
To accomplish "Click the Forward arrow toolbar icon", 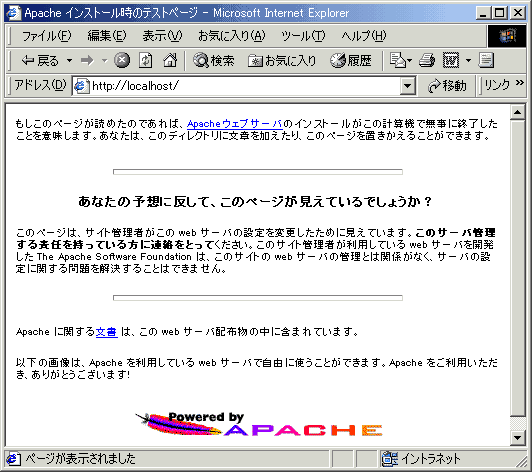I will 87,61.
